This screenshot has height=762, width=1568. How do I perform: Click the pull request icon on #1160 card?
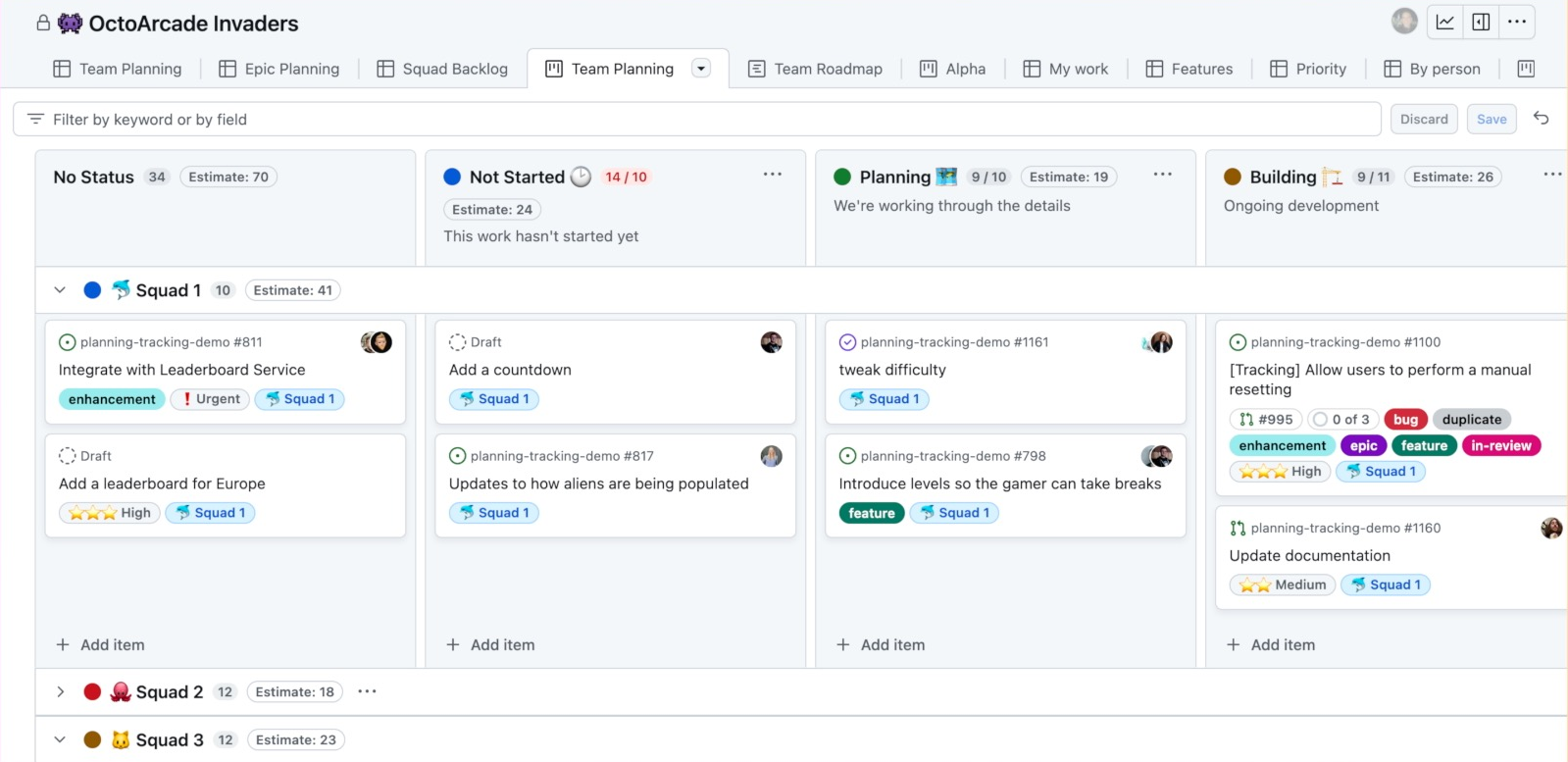coord(1239,528)
